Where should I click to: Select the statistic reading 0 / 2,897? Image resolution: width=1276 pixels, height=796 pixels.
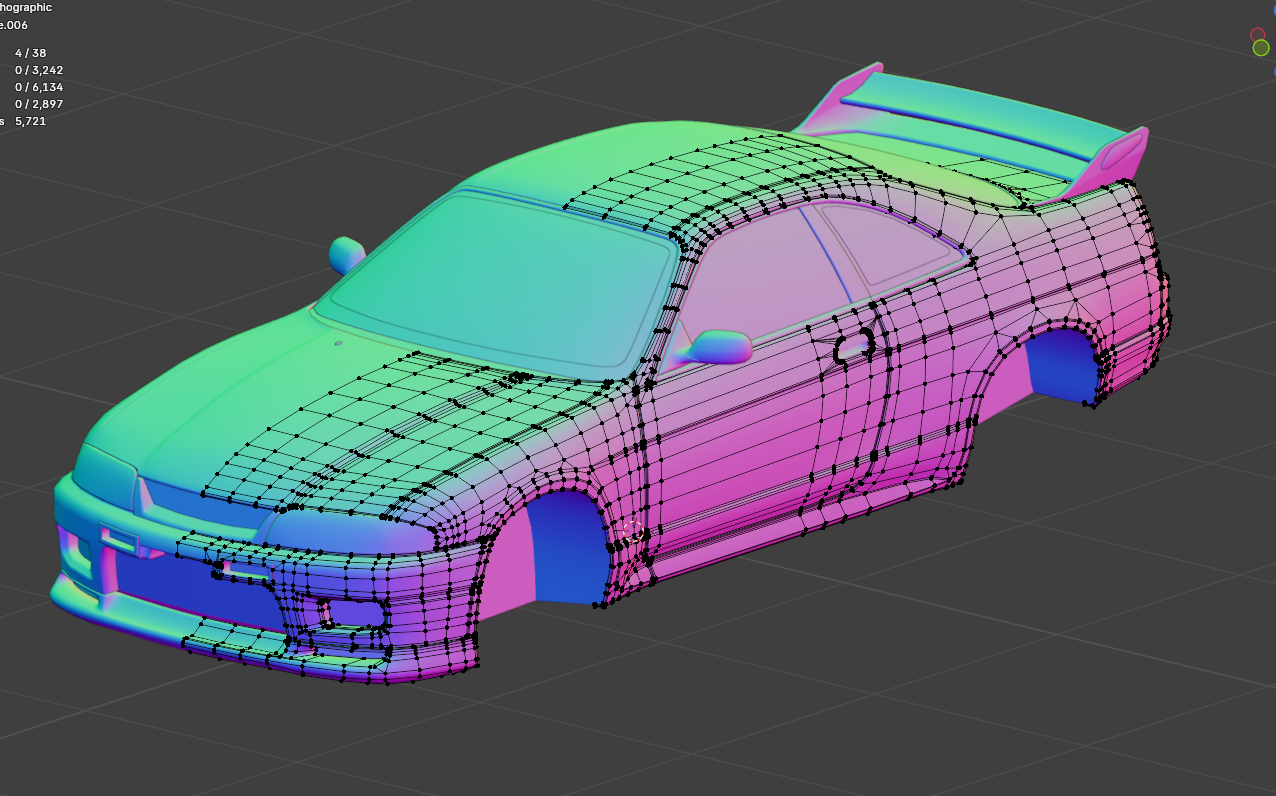39,104
